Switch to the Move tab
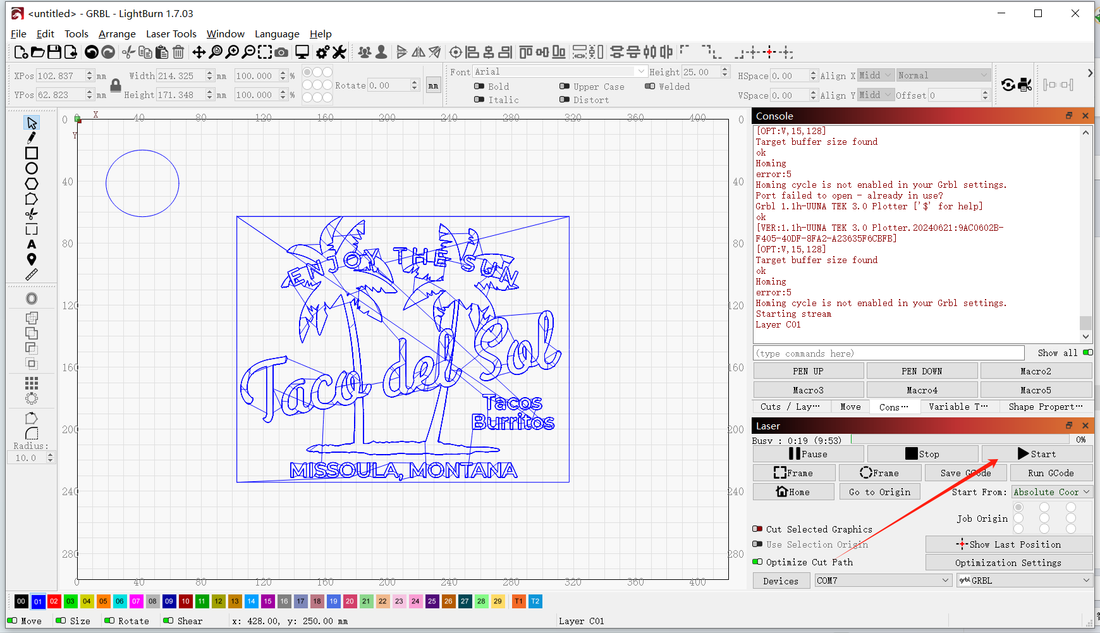1100x633 pixels. (x=850, y=407)
